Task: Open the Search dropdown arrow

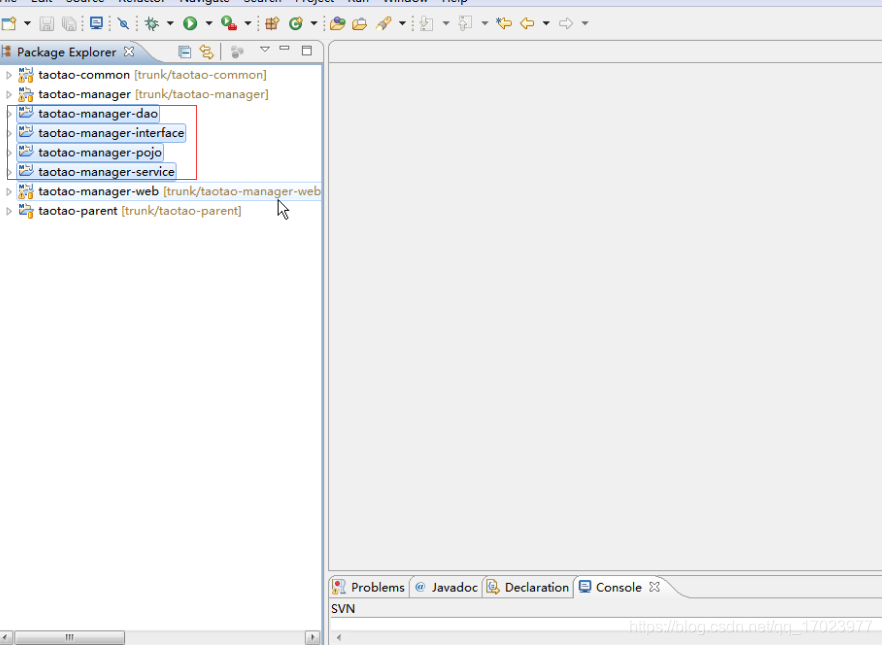Action: pos(402,24)
